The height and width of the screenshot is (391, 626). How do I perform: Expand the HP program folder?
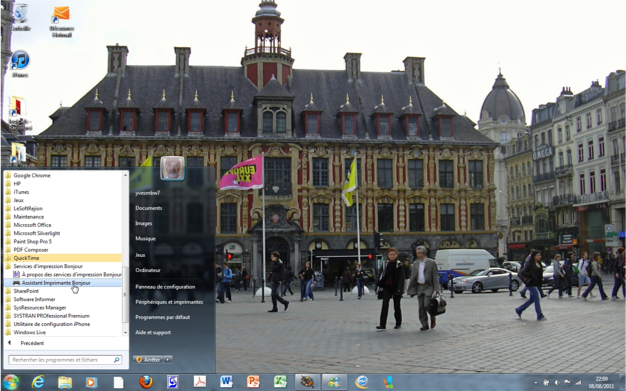[x=63, y=184]
